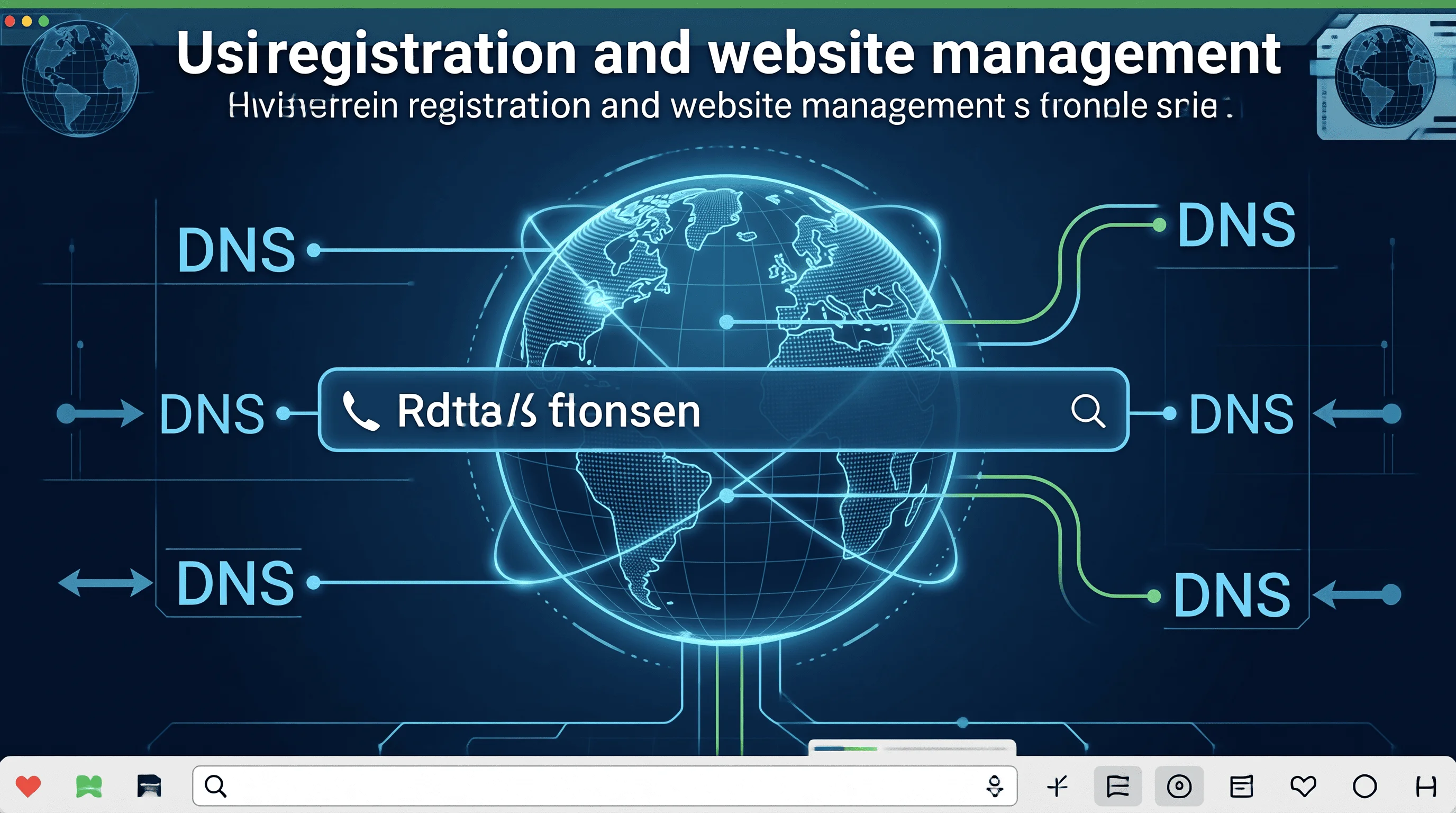1456x813 pixels.
Task: Click the search magnifier in globe search box
Action: (x=1087, y=410)
